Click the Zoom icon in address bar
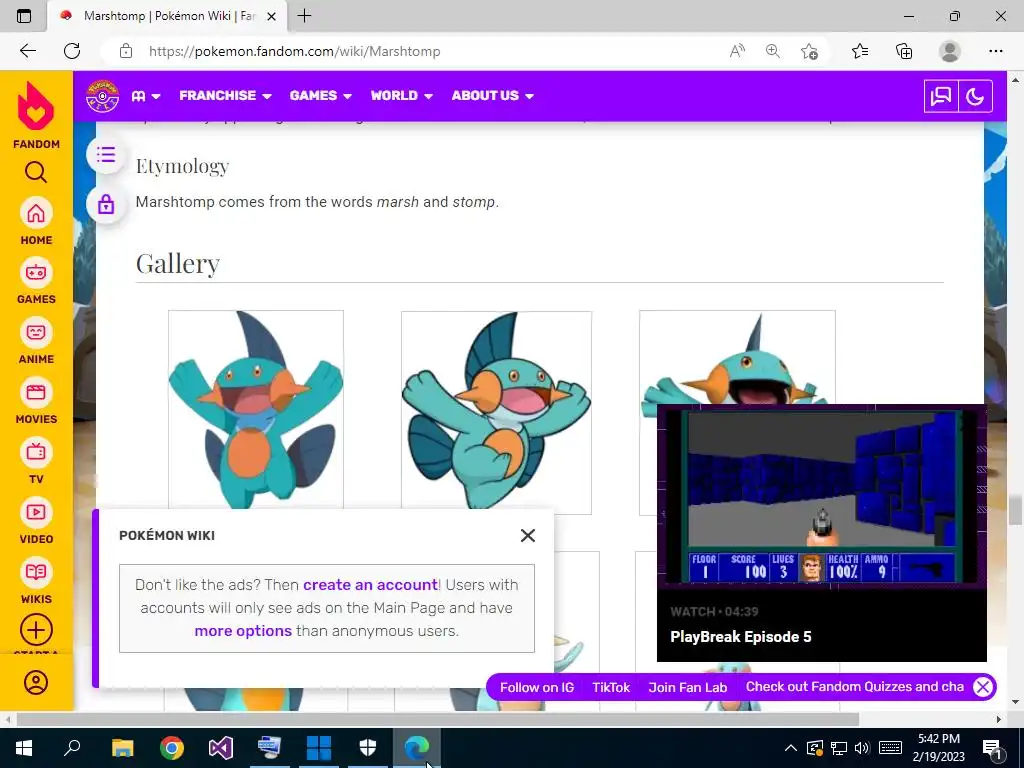 click(773, 51)
